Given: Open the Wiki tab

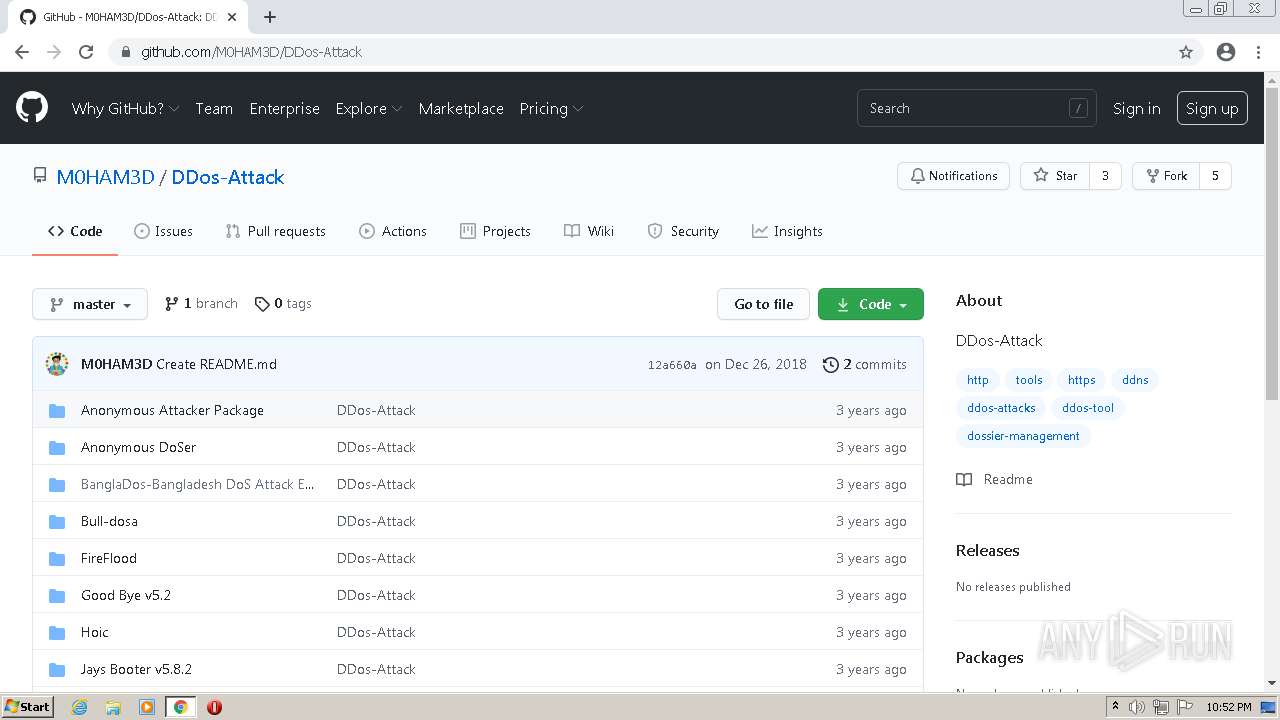Looking at the screenshot, I should 589,231.
